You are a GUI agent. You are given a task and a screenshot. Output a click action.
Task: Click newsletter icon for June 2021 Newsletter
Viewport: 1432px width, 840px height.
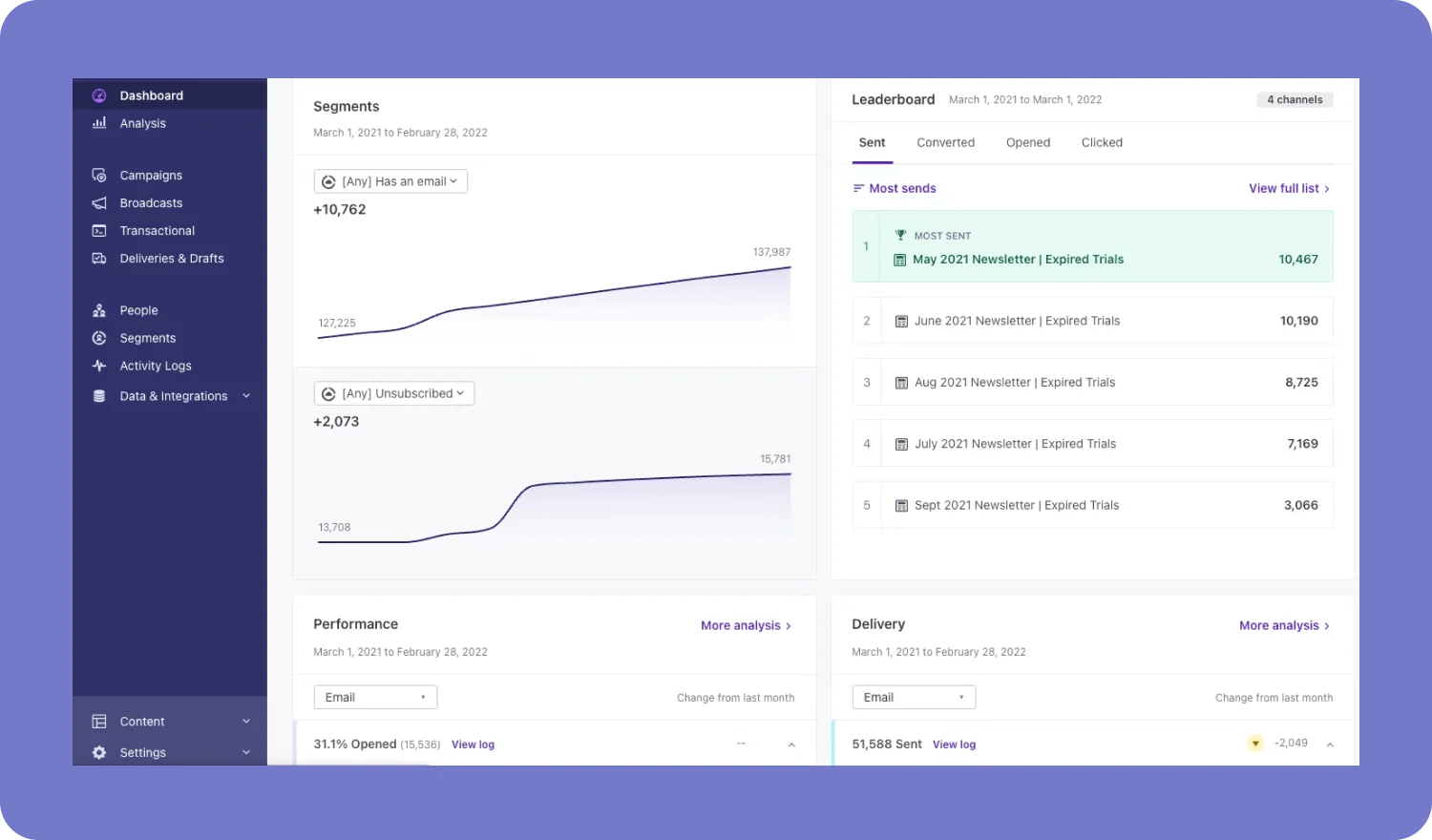click(901, 322)
